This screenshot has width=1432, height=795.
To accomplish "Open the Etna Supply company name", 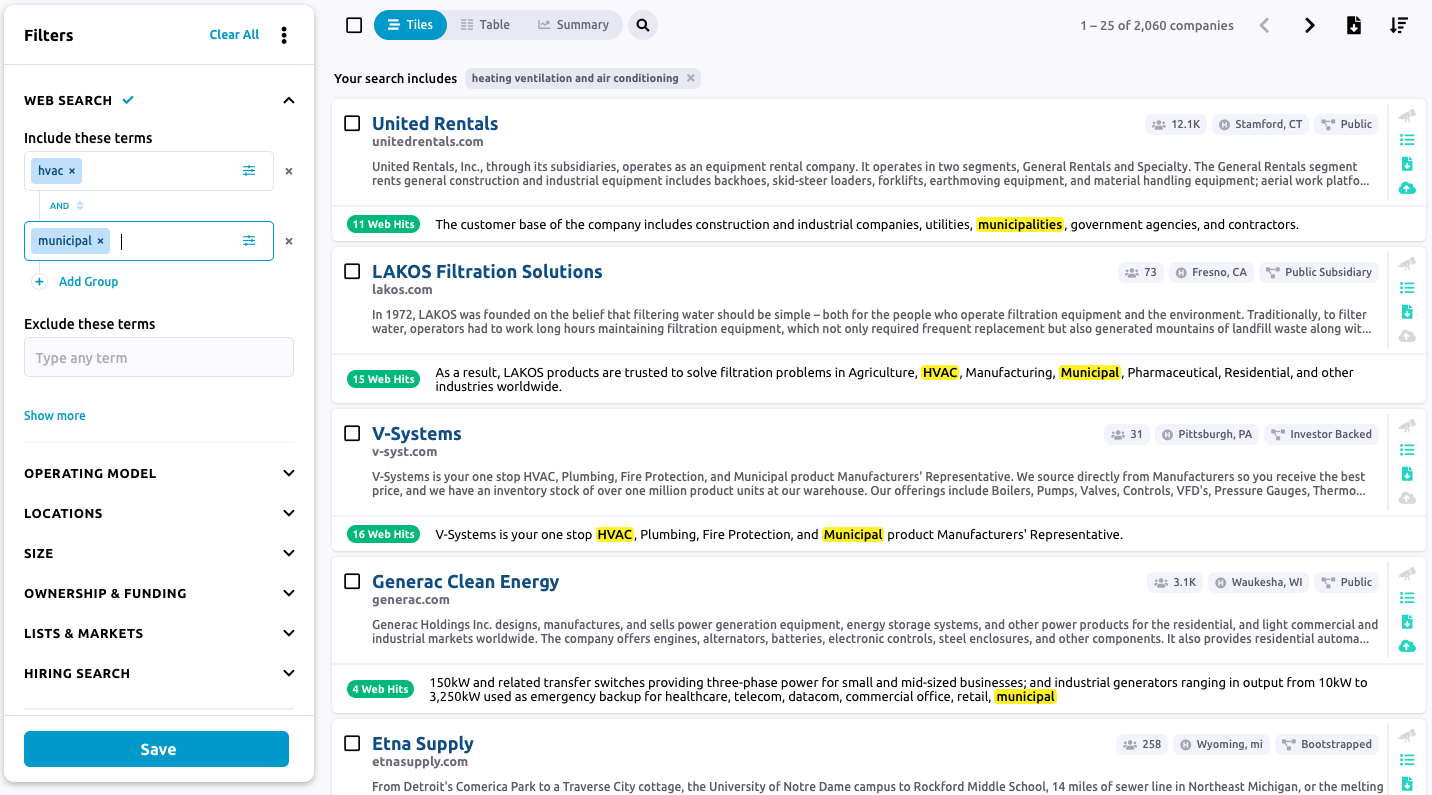I will [423, 743].
